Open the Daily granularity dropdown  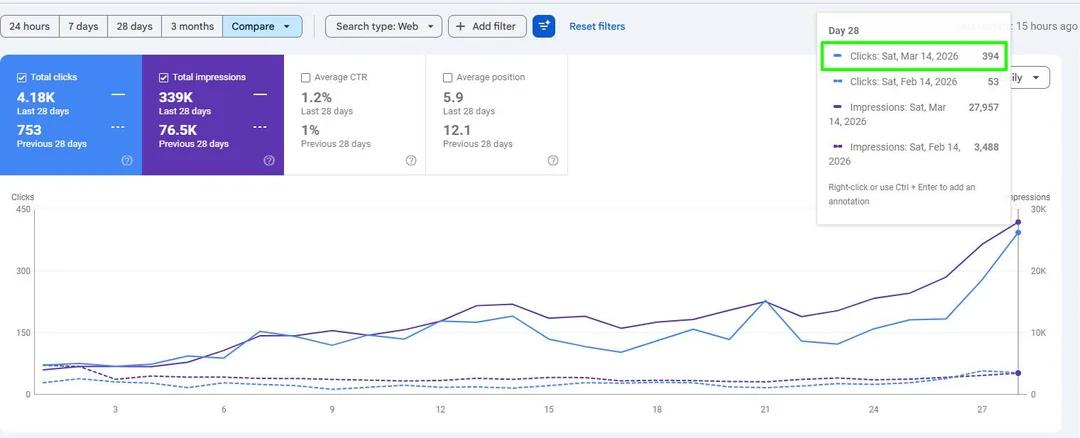1028,77
